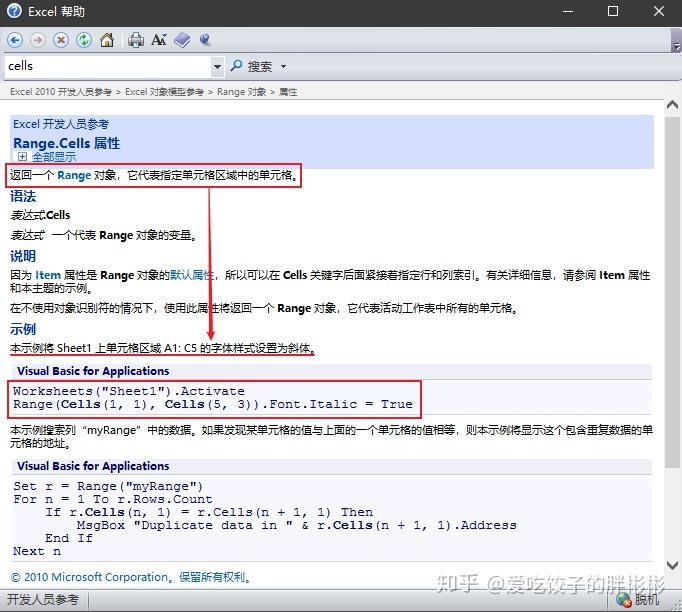Maximize the Excel Help window
The height and width of the screenshot is (612, 682).
point(613,11)
